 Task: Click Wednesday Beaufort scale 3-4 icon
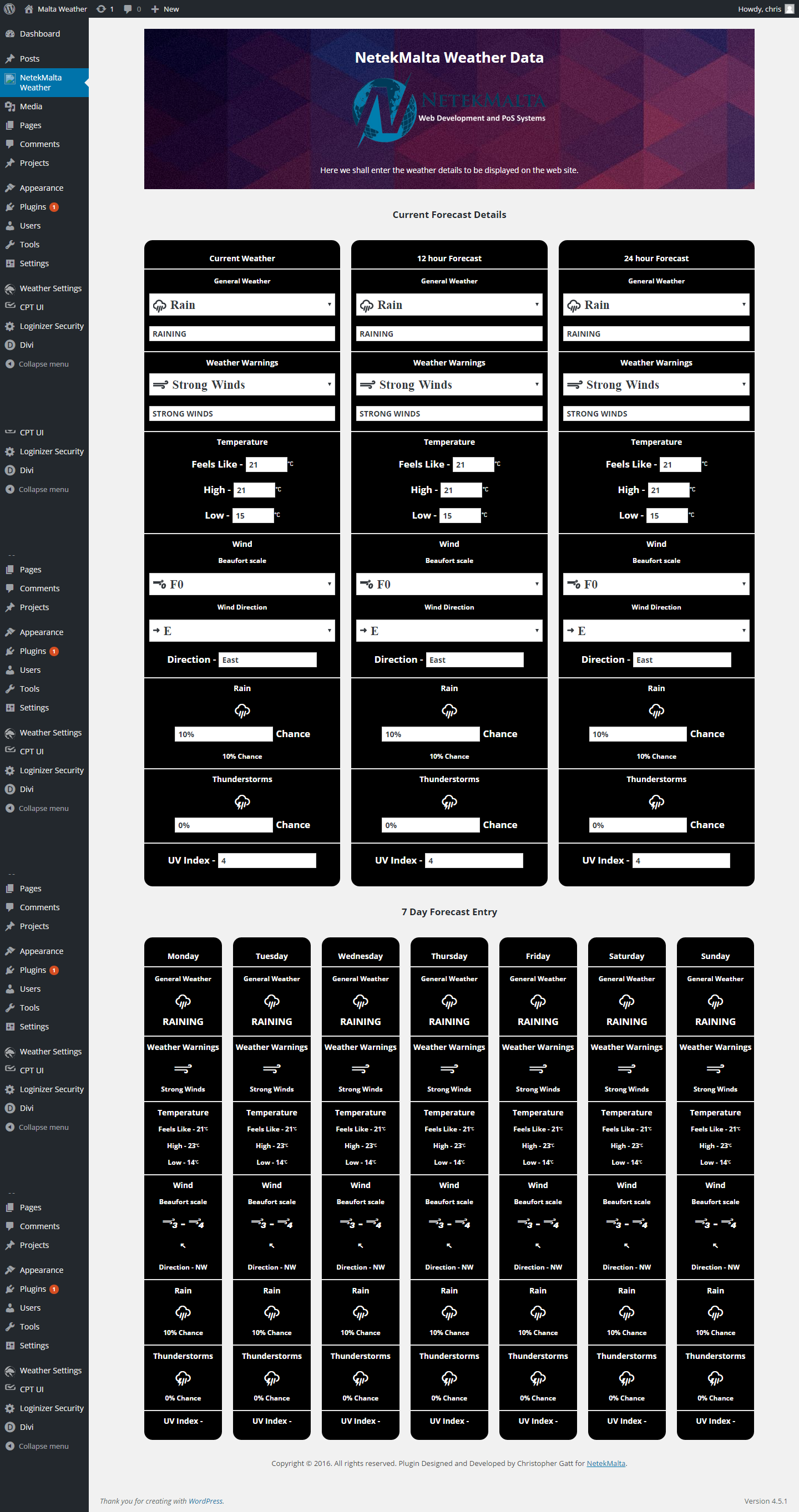click(x=361, y=1224)
